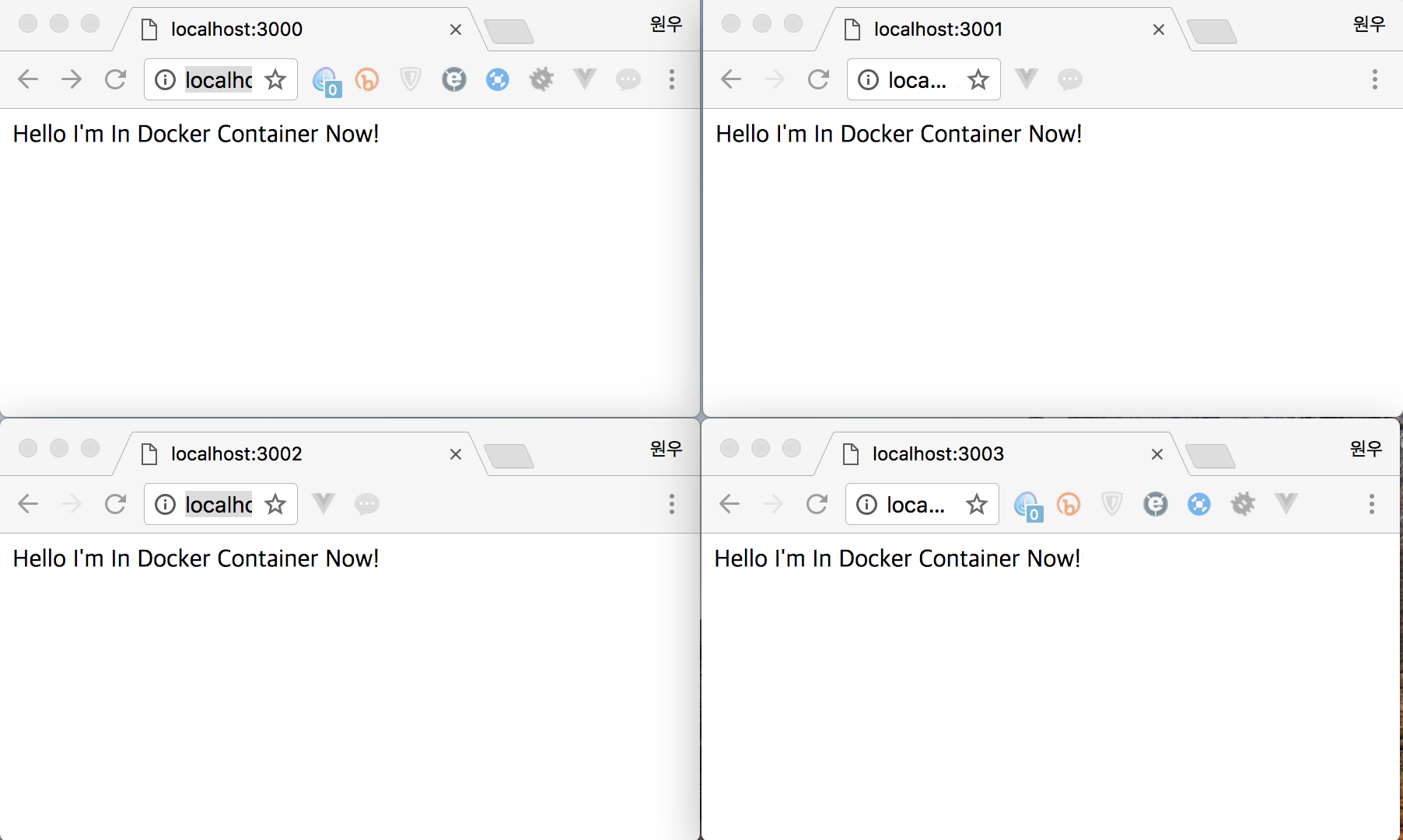Image resolution: width=1403 pixels, height=840 pixels.
Task: Click chat bubble extension in localhost:3001 window
Action: click(1070, 79)
